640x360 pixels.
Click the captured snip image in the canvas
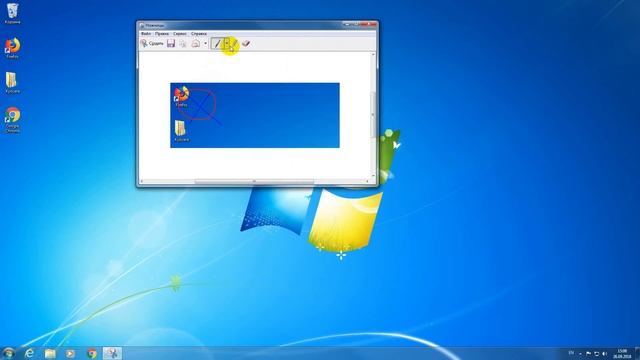click(255, 115)
